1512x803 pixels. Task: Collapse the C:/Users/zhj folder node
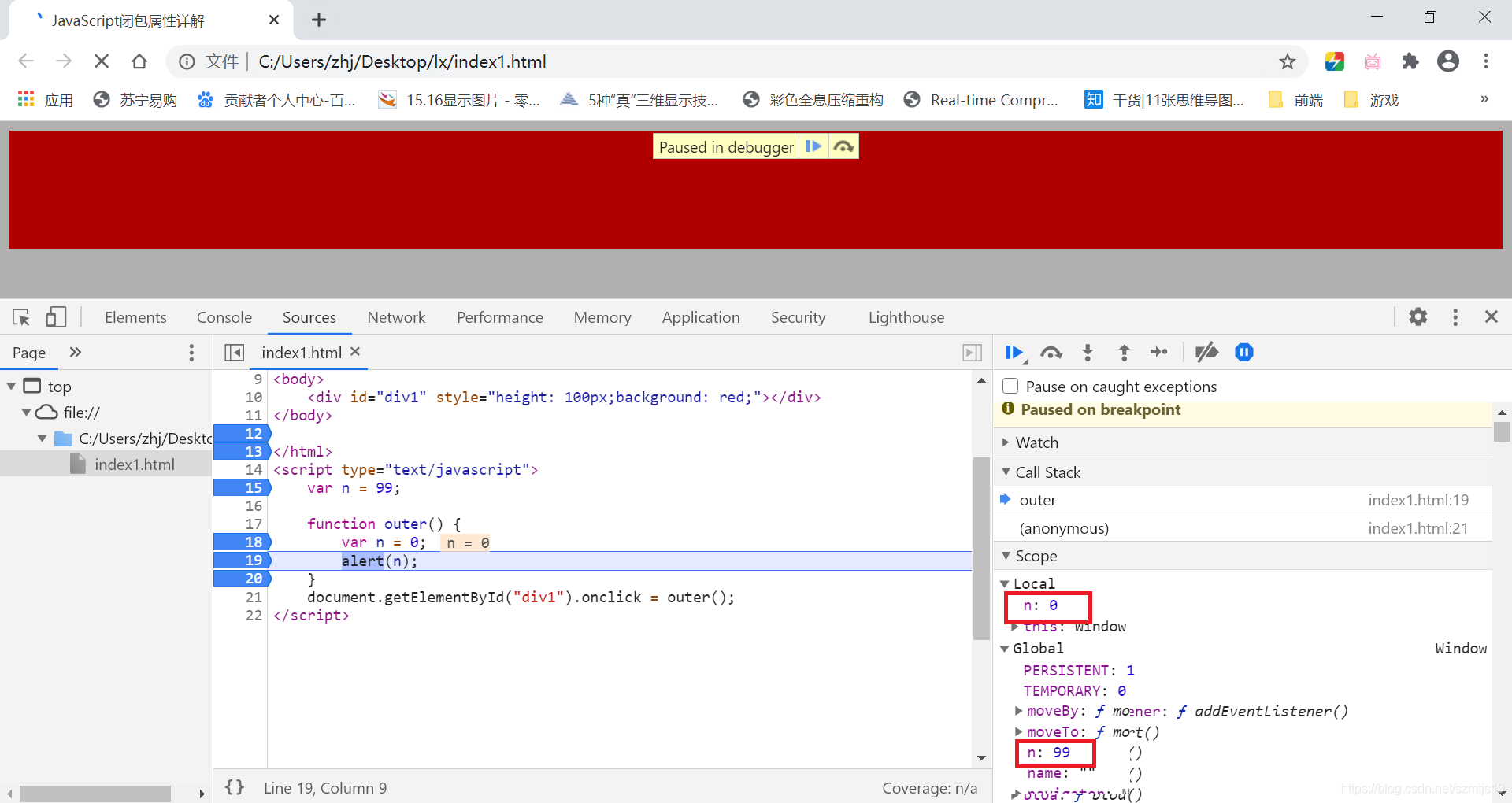click(x=42, y=439)
